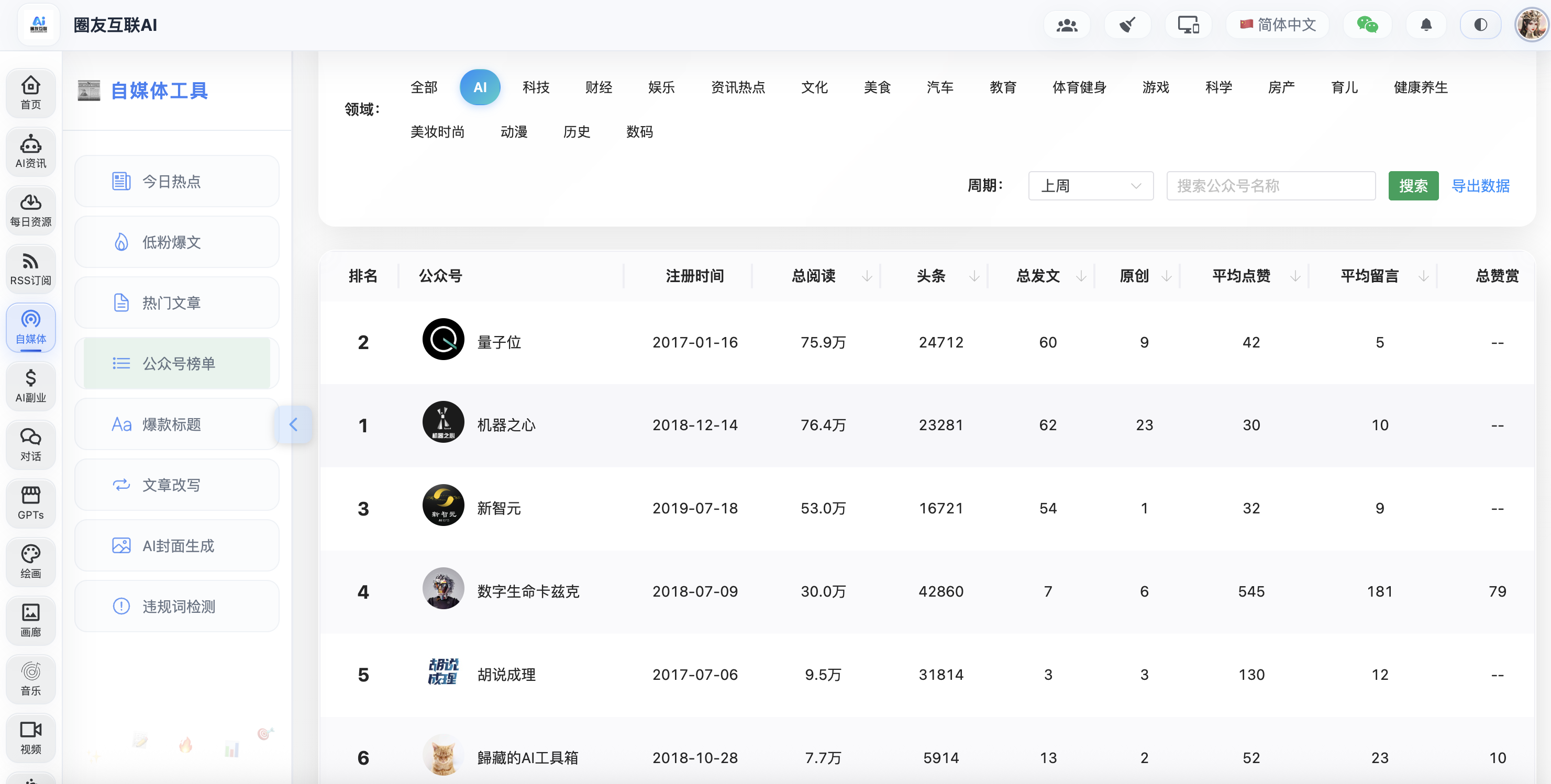The height and width of the screenshot is (784, 1551).
Task: Open 低粉爆文 menu item
Action: pos(177,242)
